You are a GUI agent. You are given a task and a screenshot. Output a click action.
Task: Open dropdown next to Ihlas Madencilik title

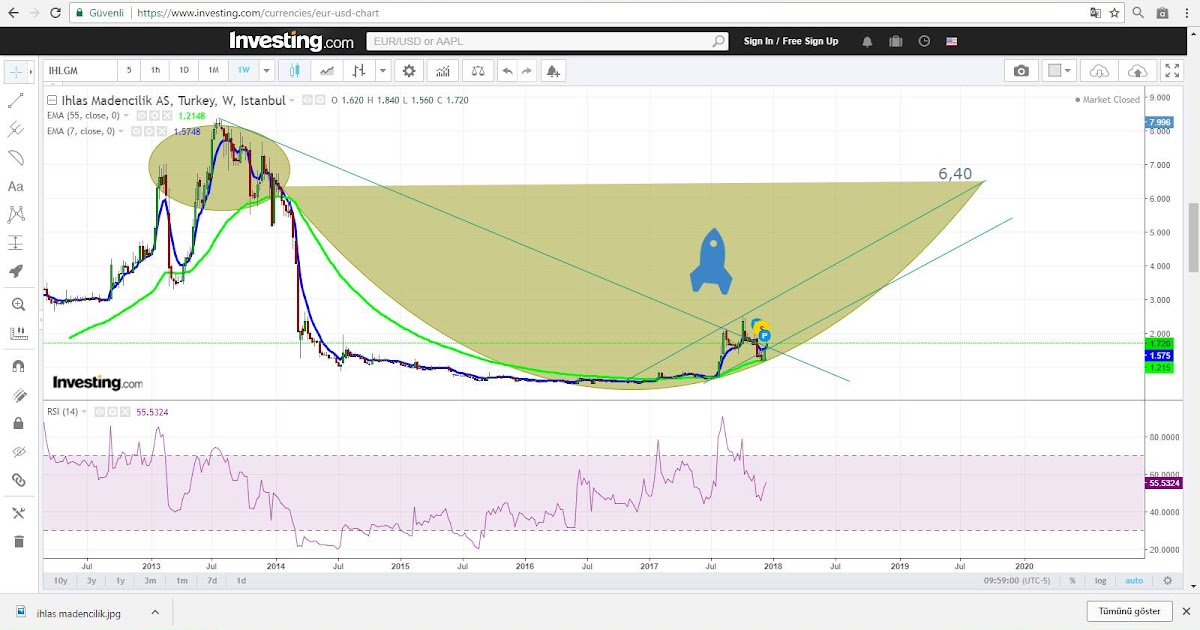click(292, 101)
